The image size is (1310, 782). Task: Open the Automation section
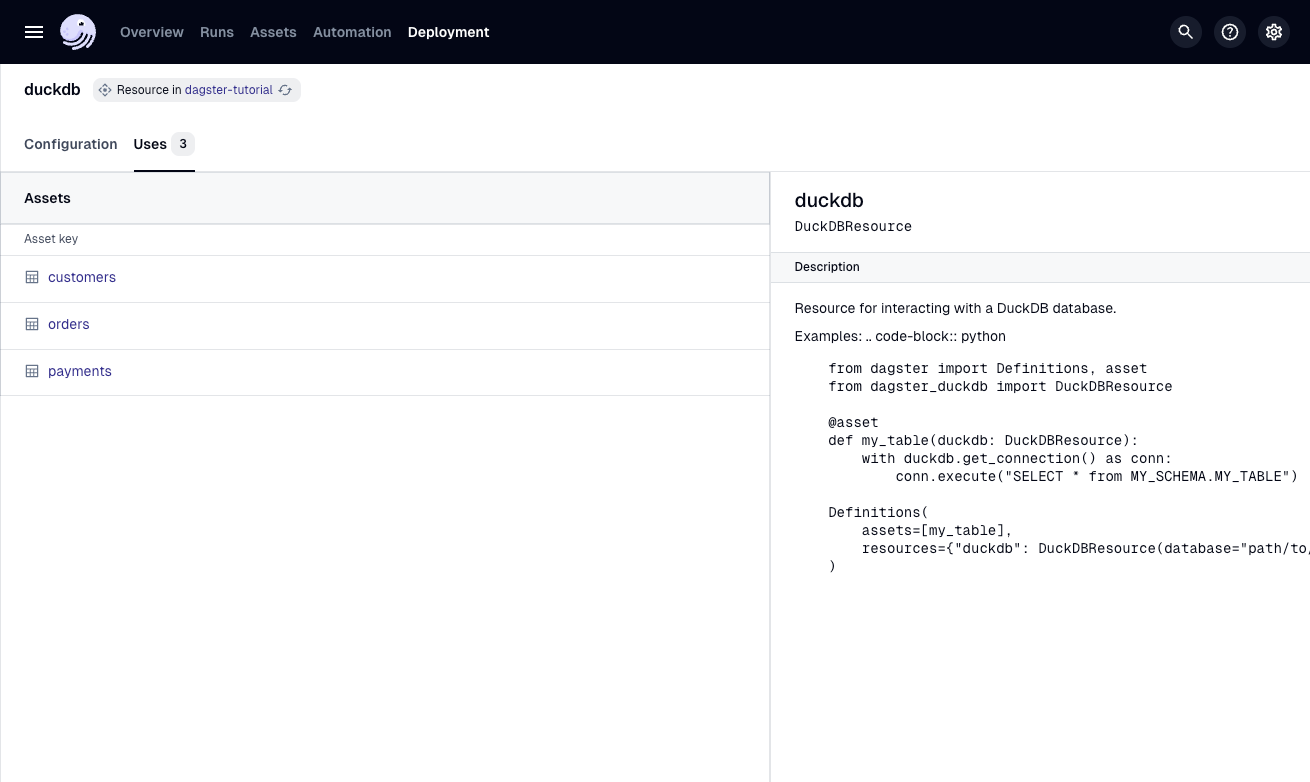click(x=352, y=32)
